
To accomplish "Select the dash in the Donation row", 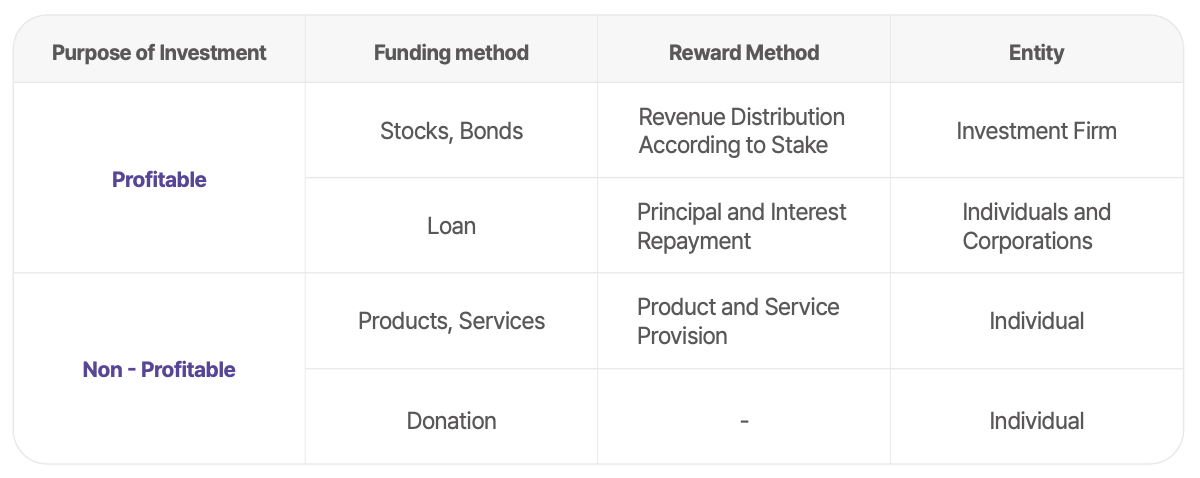I will click(744, 421).
